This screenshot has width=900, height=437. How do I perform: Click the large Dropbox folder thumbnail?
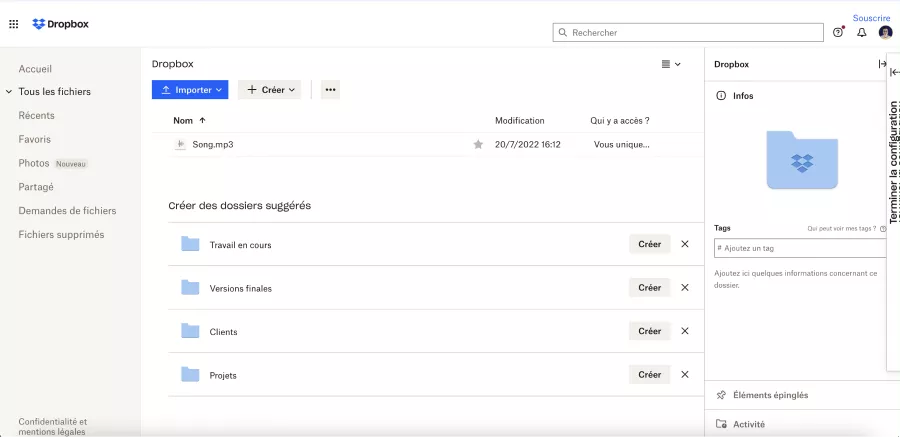[x=802, y=160]
